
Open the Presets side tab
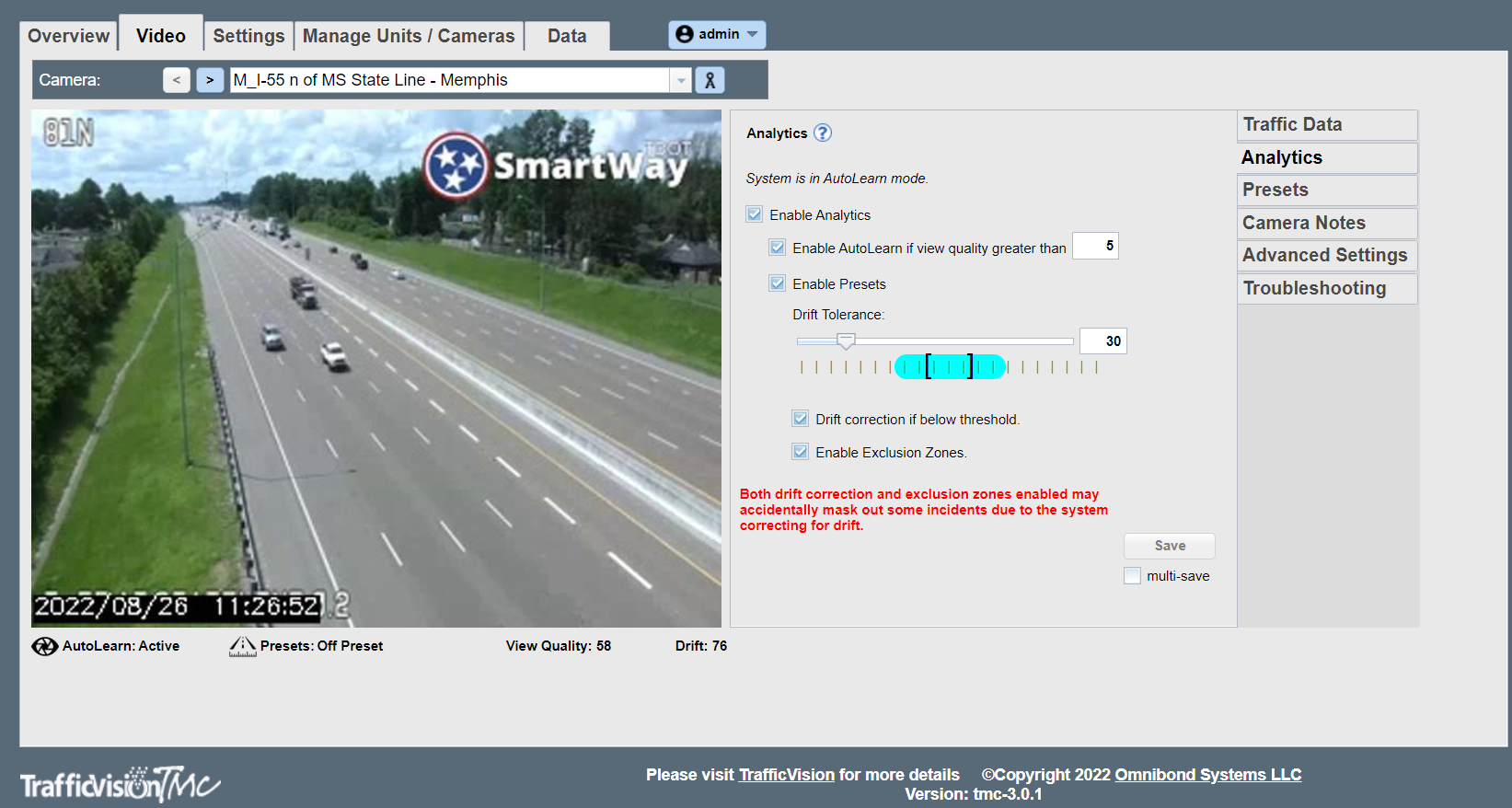tap(1327, 190)
